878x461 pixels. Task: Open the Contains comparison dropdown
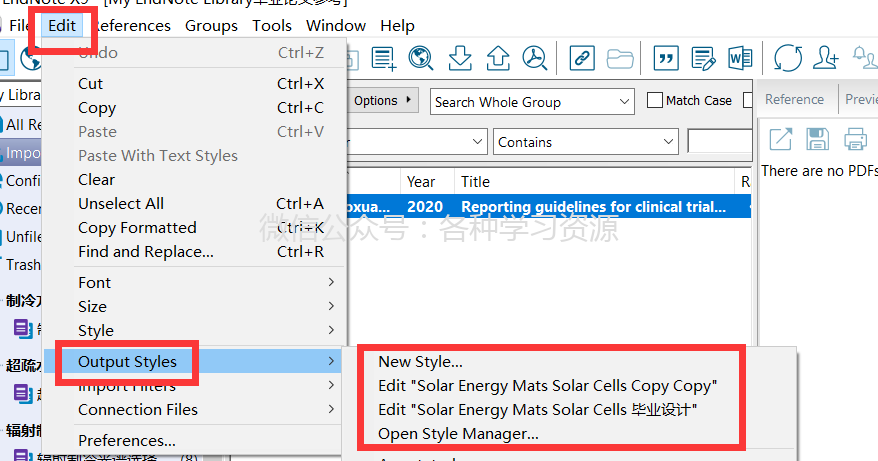[x=586, y=142]
